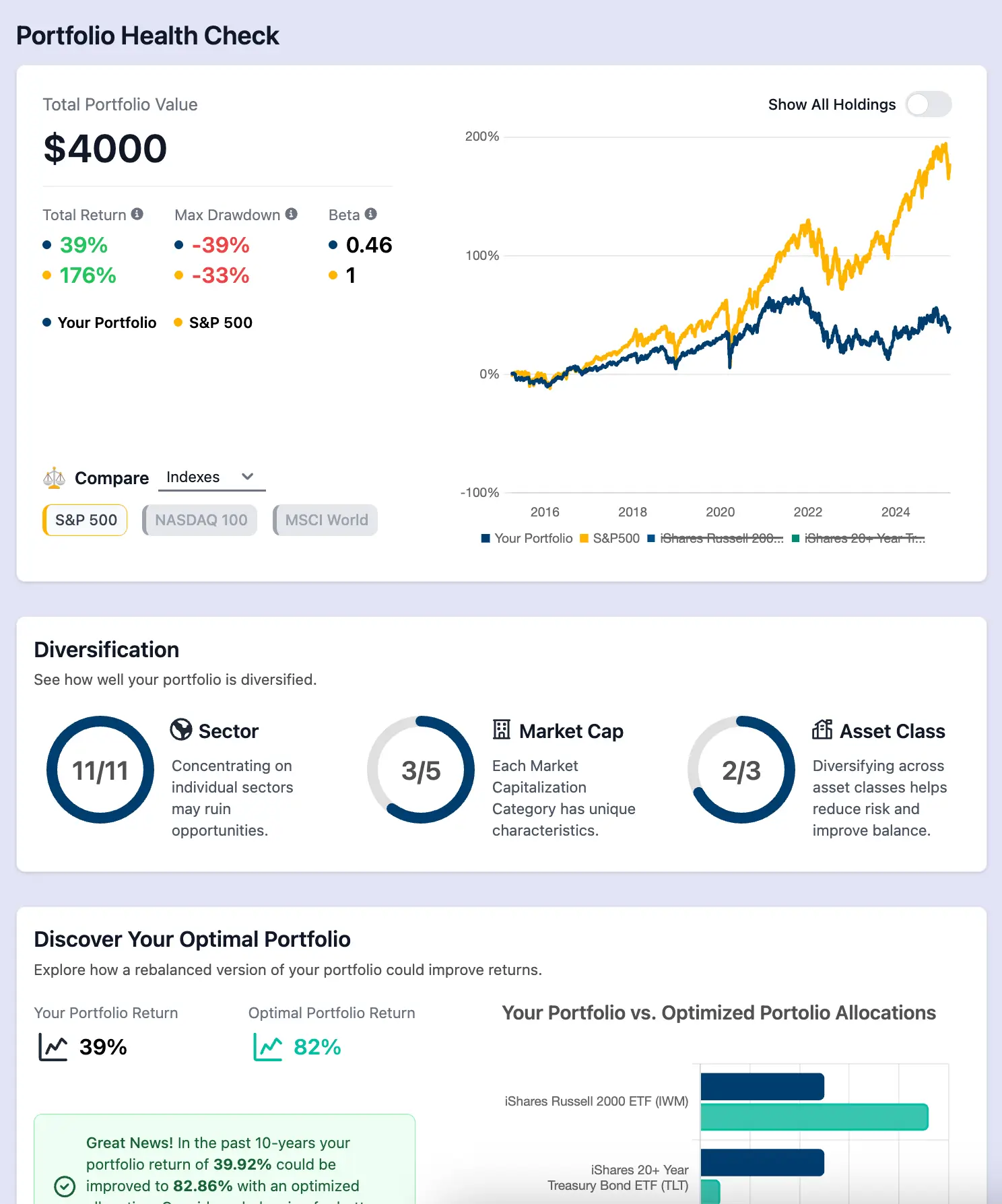The image size is (1002, 1204).
Task: Click the Sector globe icon
Action: coord(180,730)
